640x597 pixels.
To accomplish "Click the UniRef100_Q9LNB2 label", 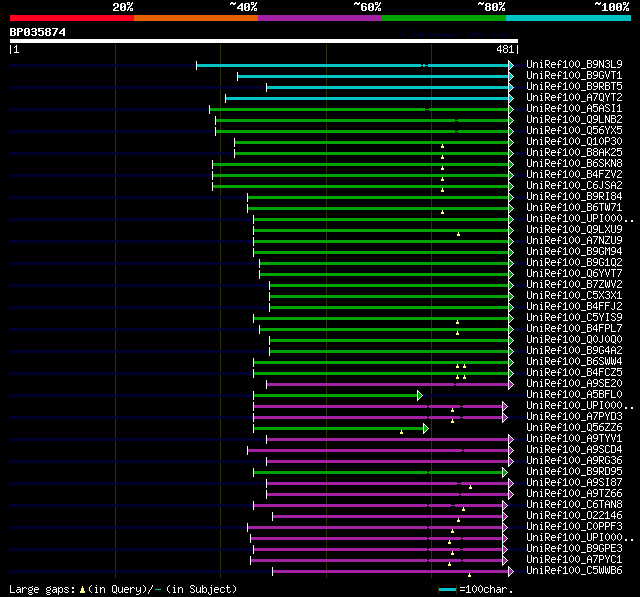I will pyautogui.click(x=574, y=120).
